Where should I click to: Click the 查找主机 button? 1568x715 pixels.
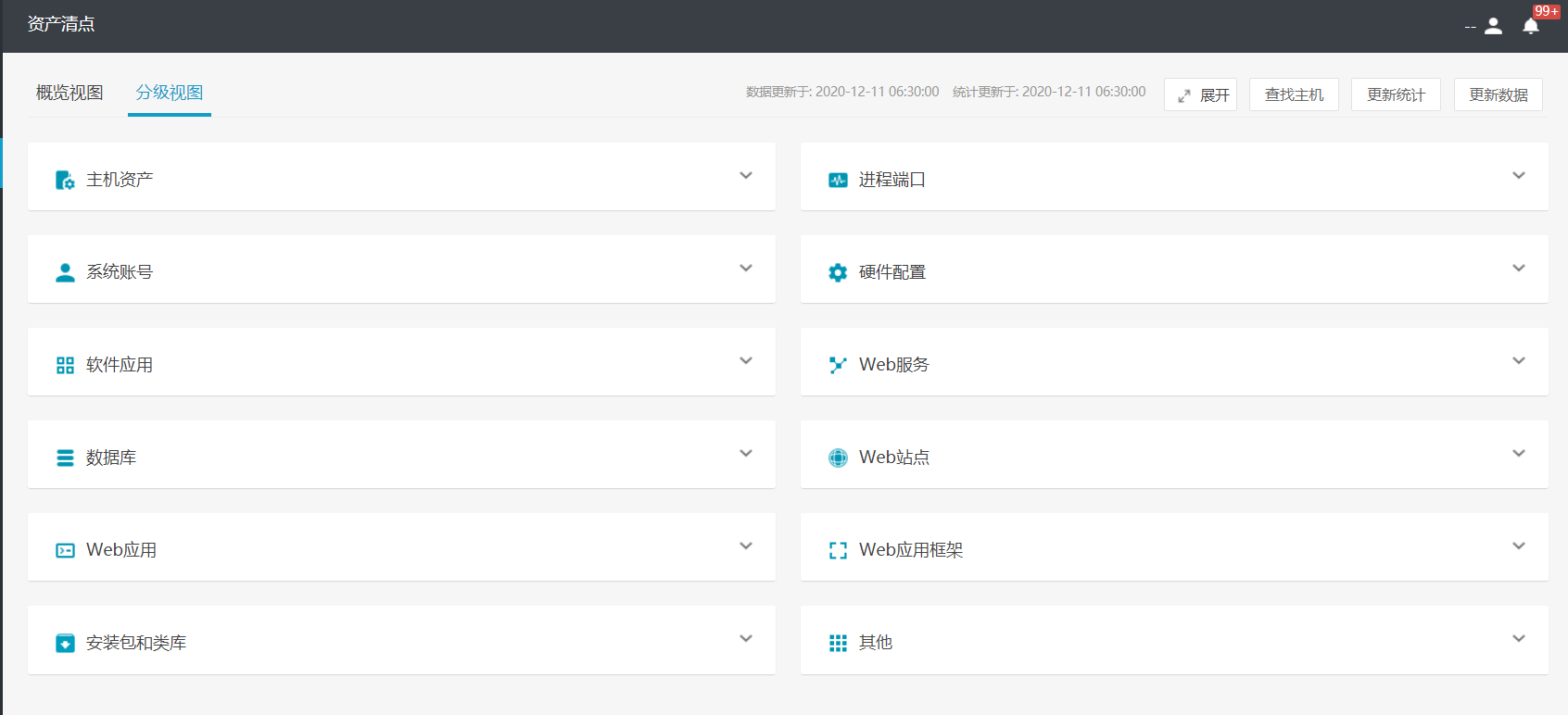1294,94
